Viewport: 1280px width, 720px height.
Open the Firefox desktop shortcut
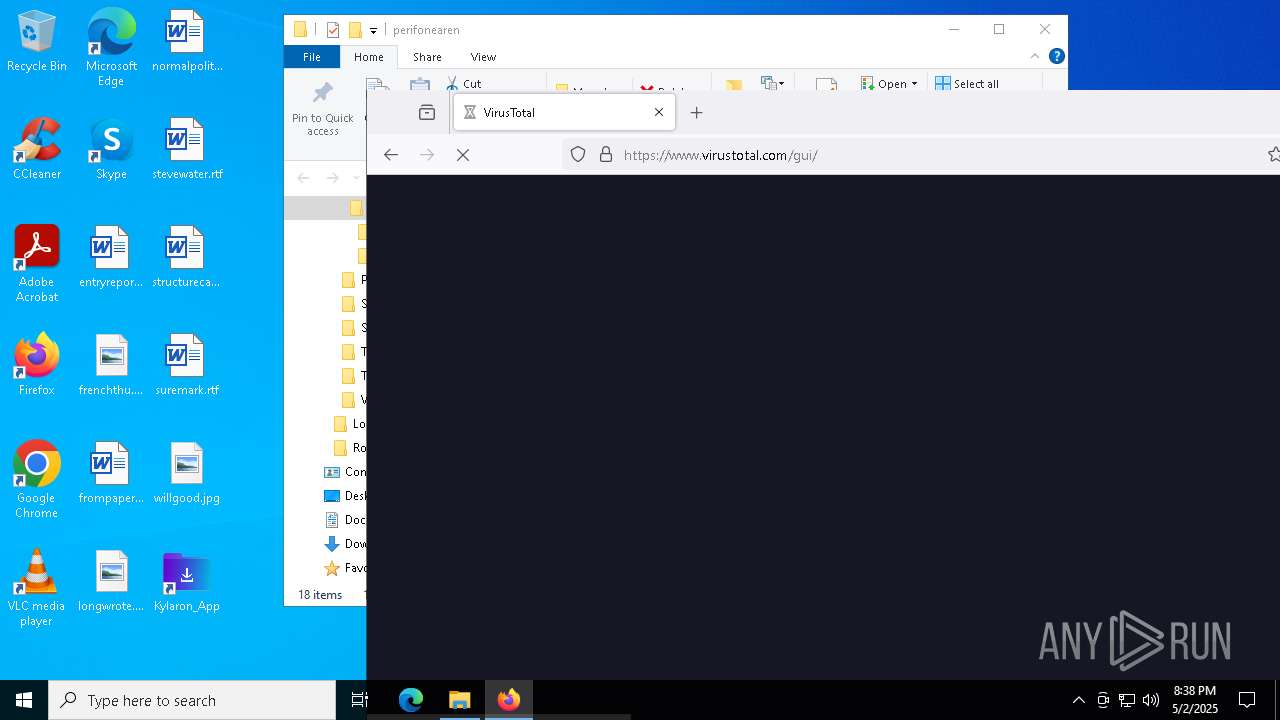pos(37,366)
